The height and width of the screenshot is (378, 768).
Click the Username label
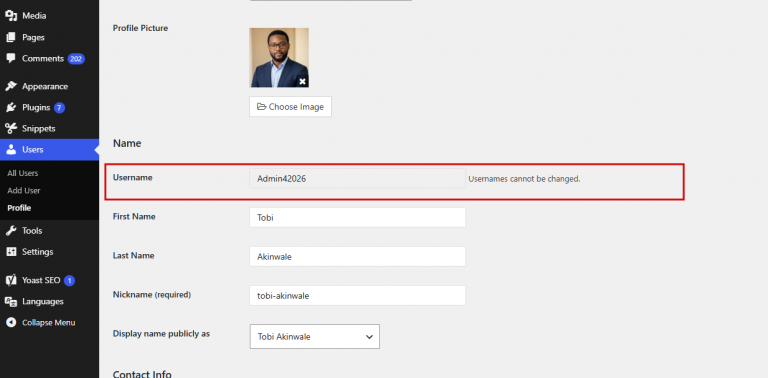(133, 178)
